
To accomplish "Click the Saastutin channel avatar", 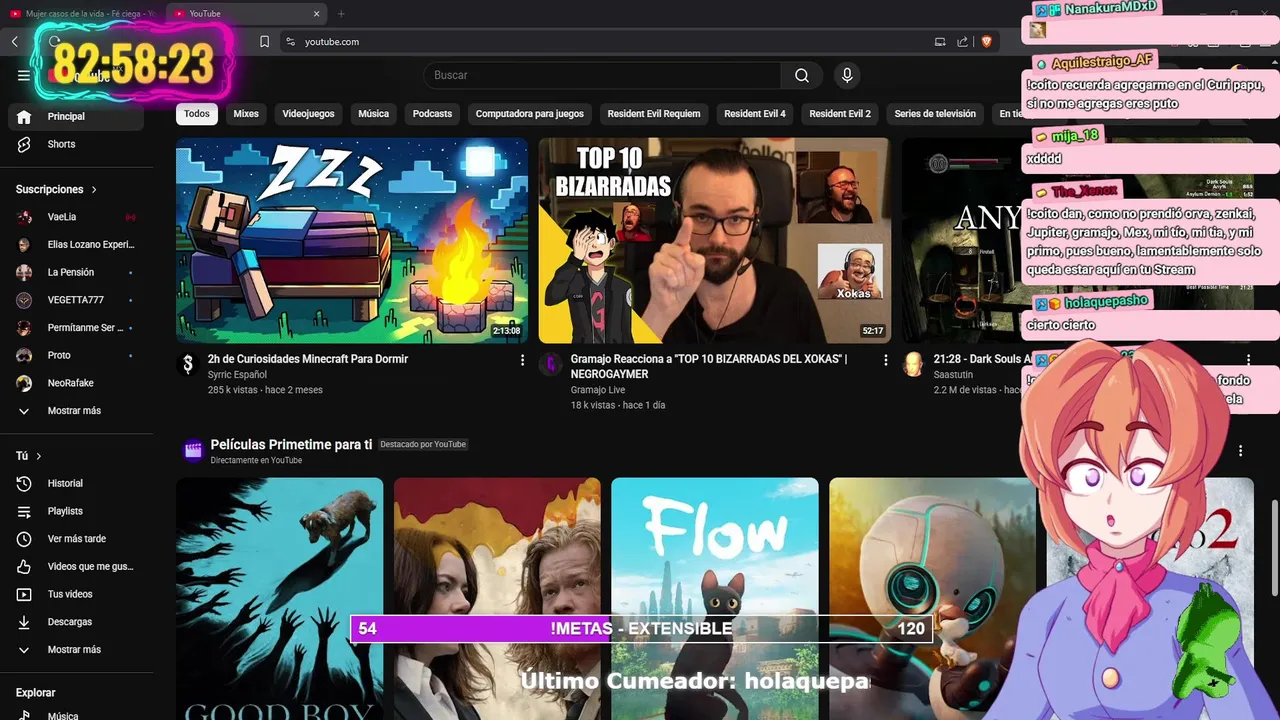I will [x=913, y=365].
